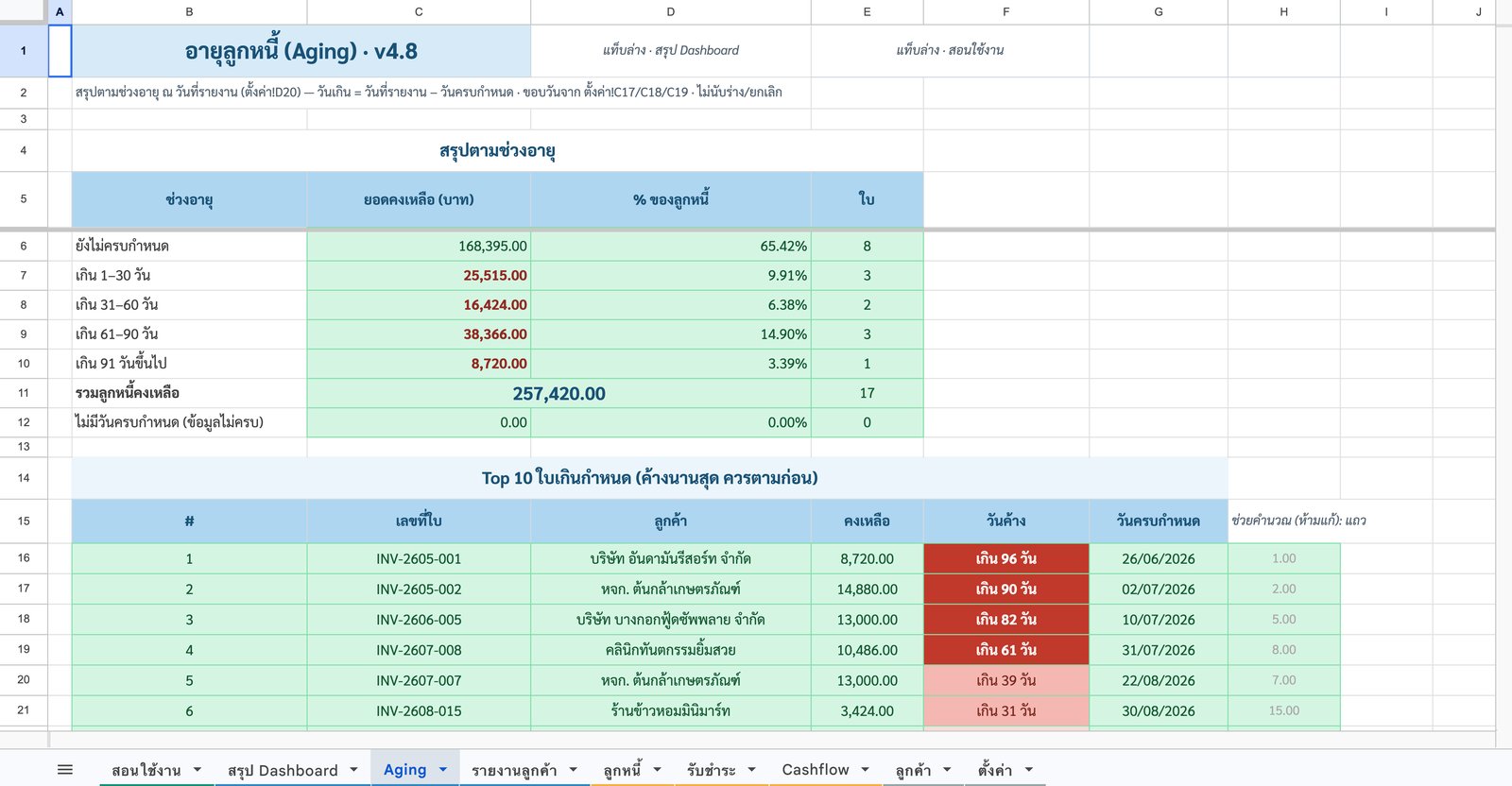This screenshot has width=1512, height=786.
Task: Click the selected cell A1
Action: tap(60, 51)
